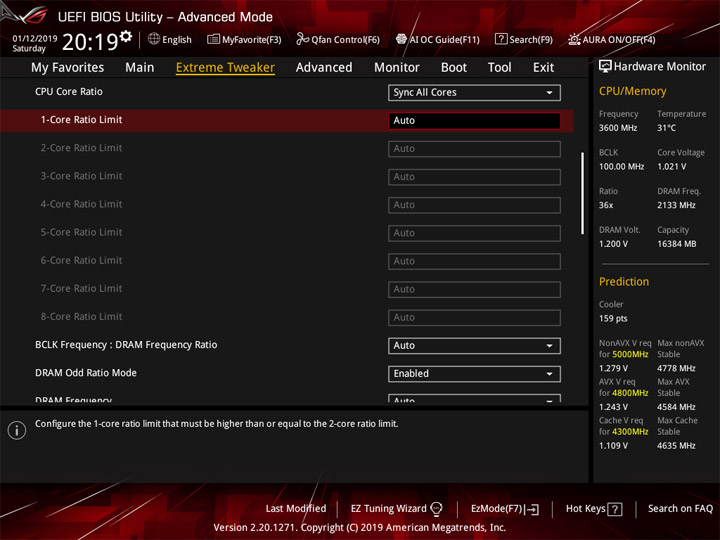Click the 4800MHz AVX prediction value
Image resolution: width=720 pixels, height=540 pixels.
[630, 393]
